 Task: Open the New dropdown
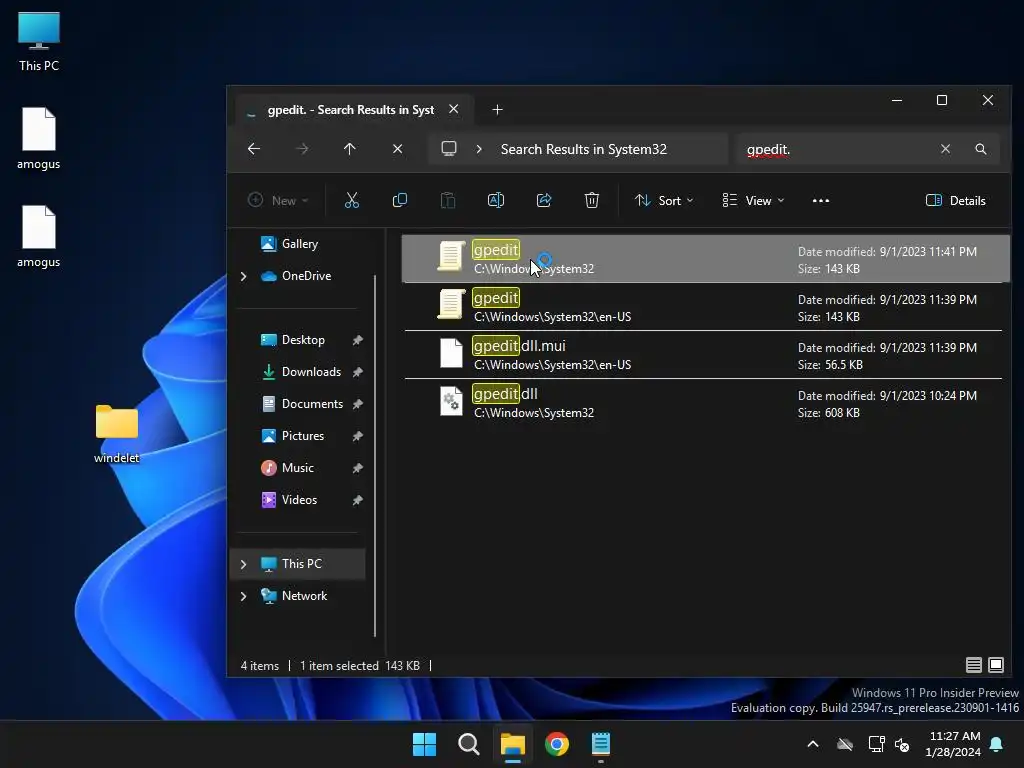click(x=278, y=200)
